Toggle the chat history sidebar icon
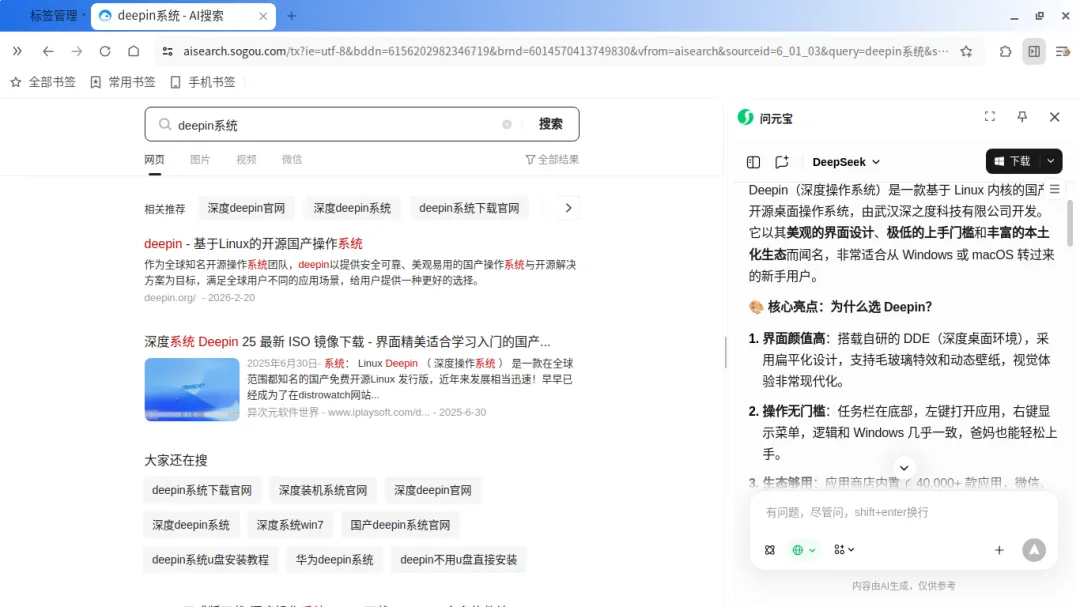 tap(754, 162)
